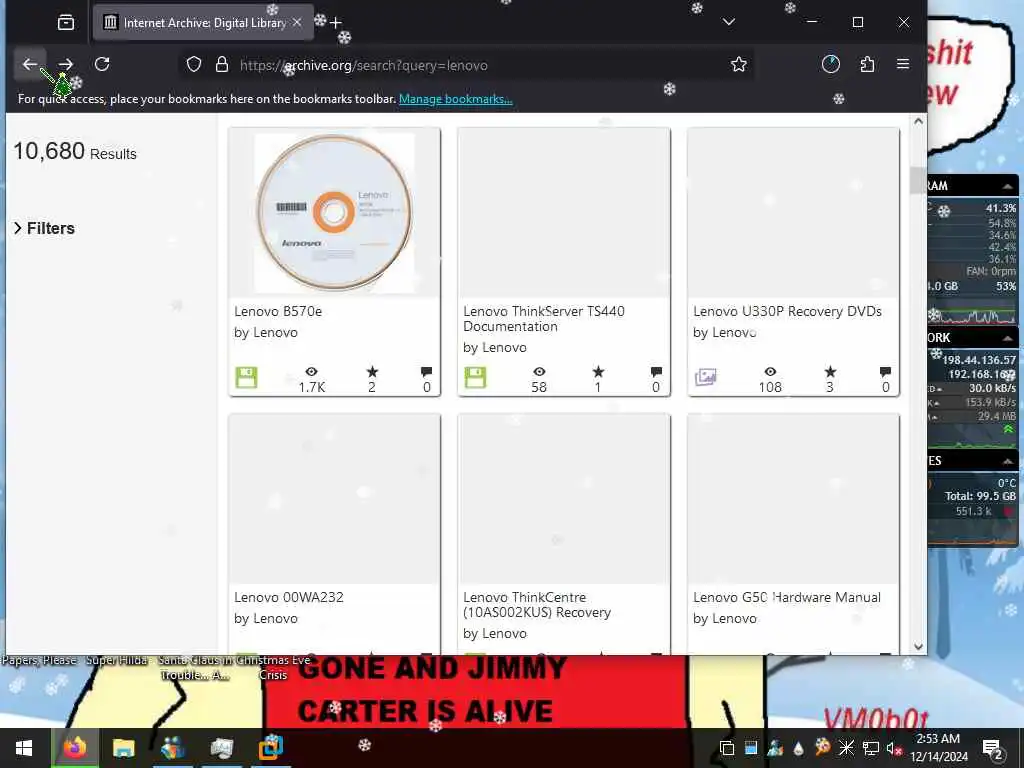Select the Internet Archive: Digital Library tab
1024x768 pixels.
[x=203, y=22]
